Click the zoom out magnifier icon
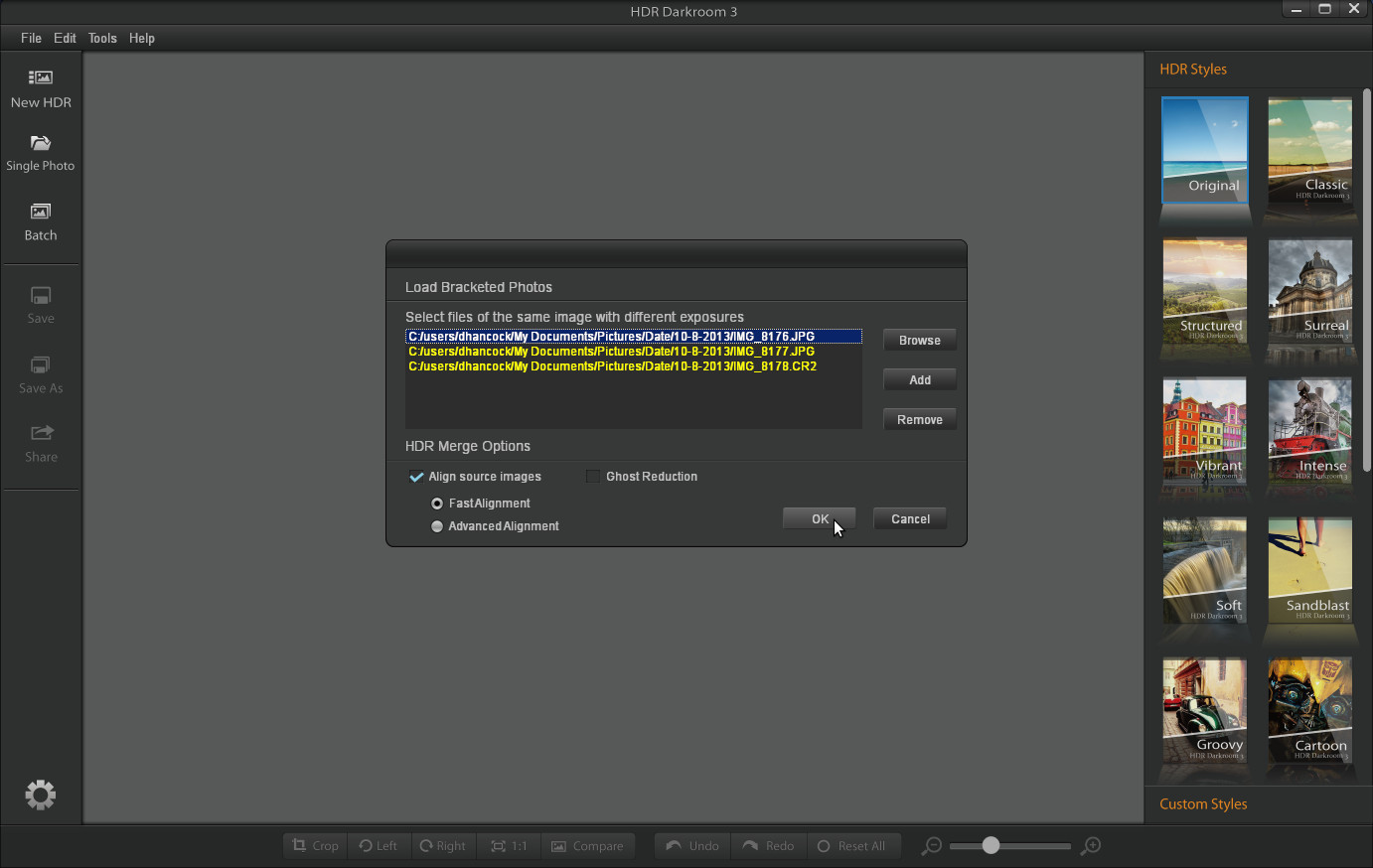Viewport: 1373px width, 868px height. click(931, 846)
